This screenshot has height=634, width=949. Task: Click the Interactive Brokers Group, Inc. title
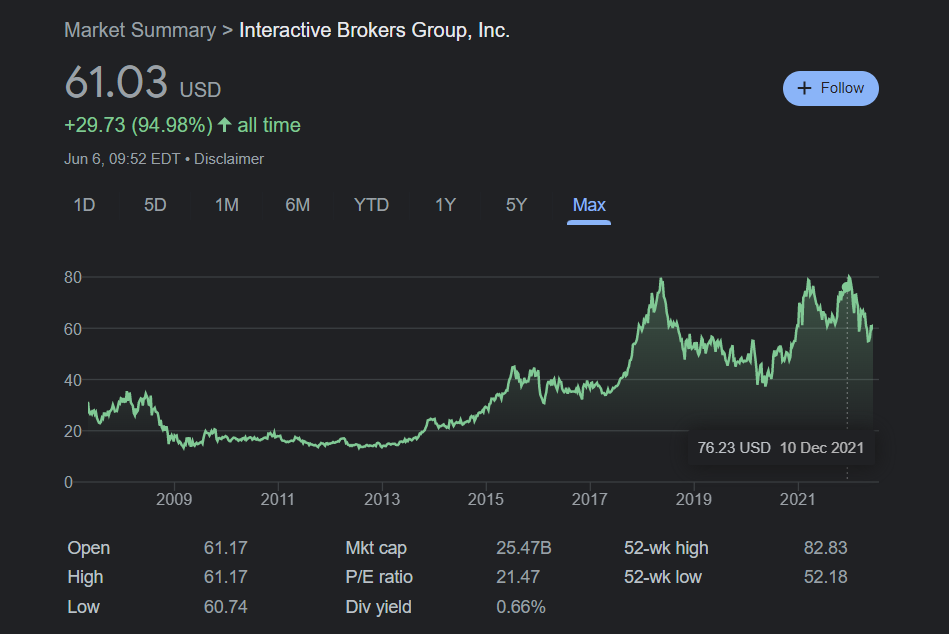(374, 30)
